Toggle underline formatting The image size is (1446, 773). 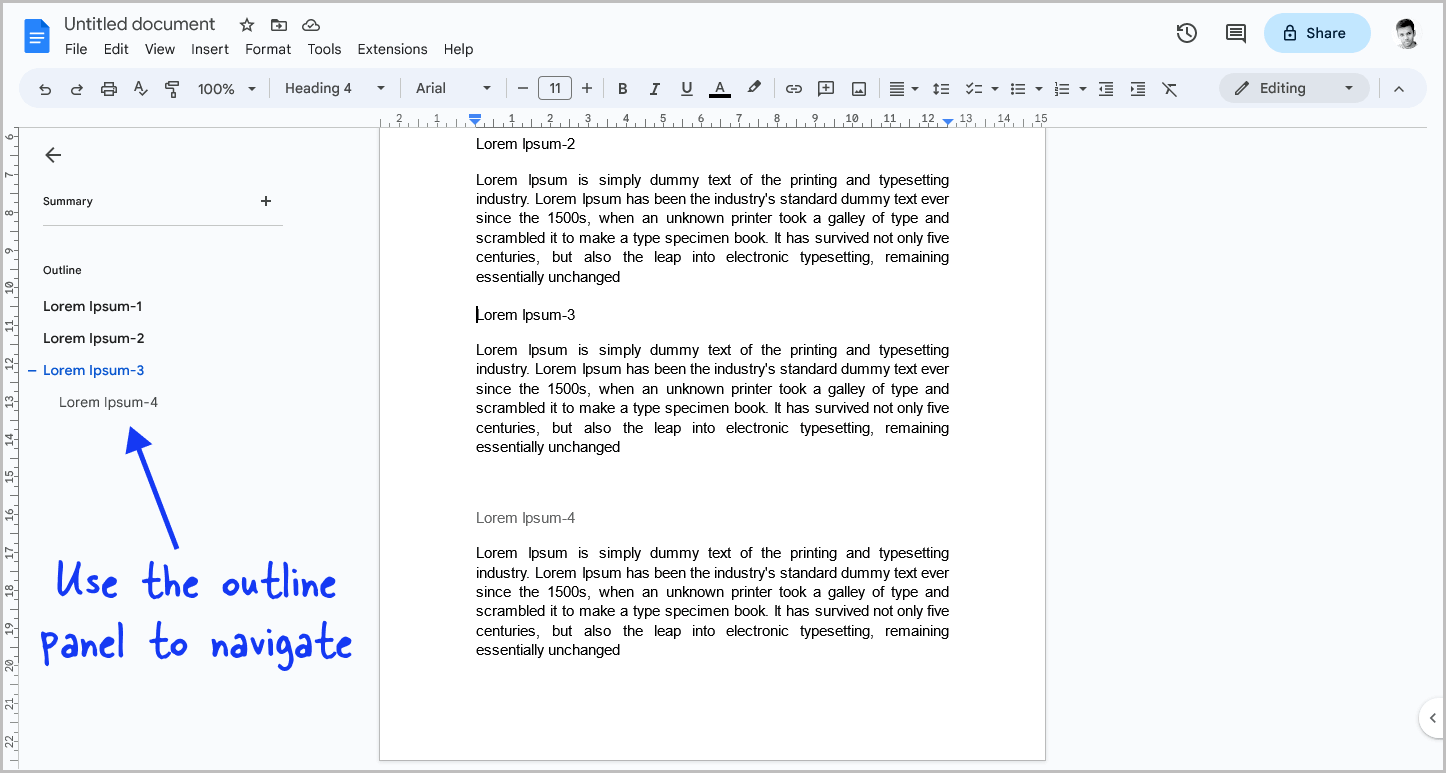687,88
